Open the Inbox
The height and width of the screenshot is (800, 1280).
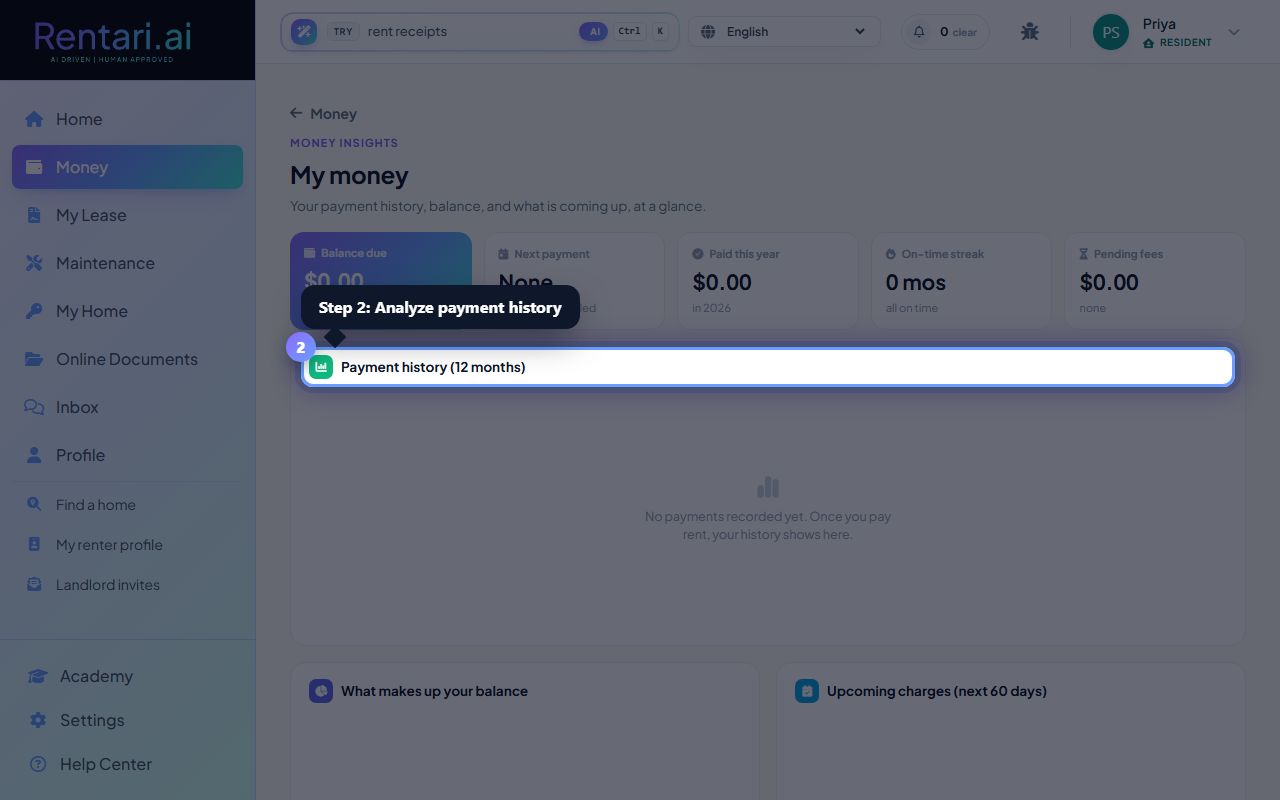[x=127, y=407]
